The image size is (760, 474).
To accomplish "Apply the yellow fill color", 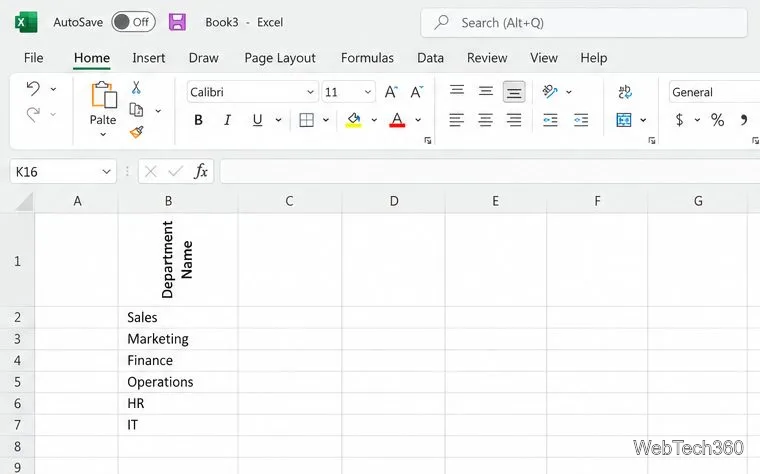I will tap(353, 120).
